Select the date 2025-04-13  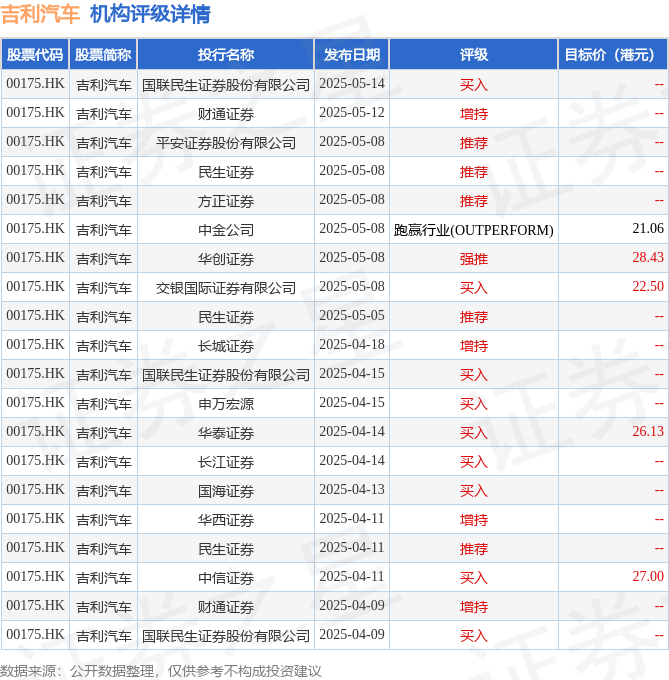point(352,490)
